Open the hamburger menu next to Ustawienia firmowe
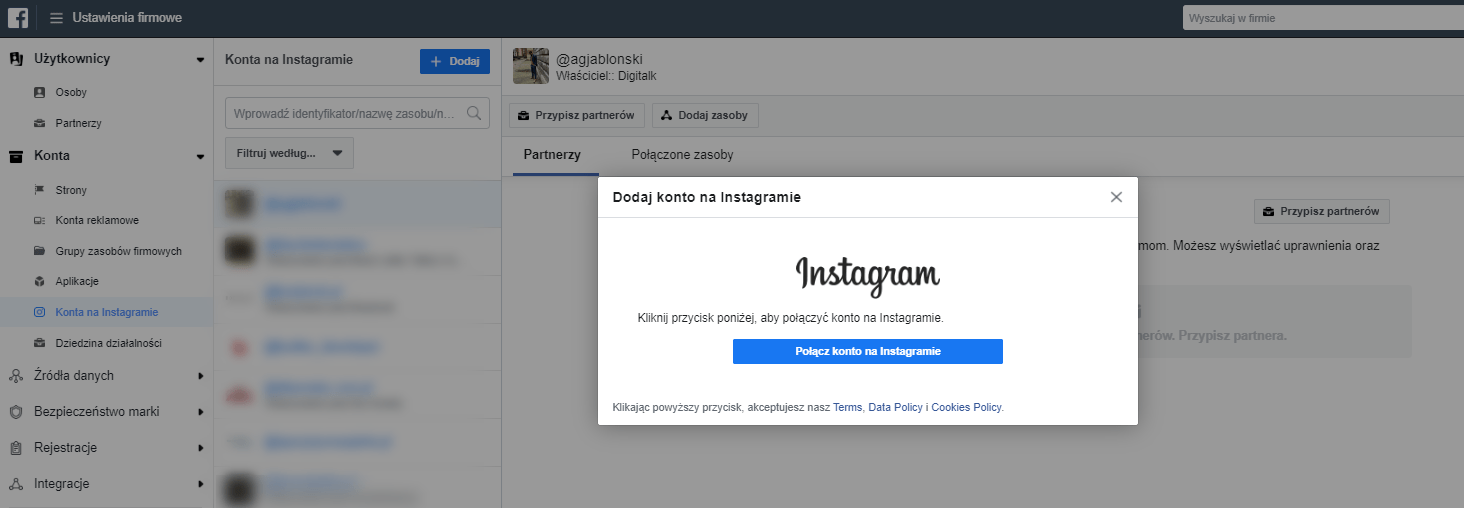This screenshot has width=1464, height=508. click(56, 18)
